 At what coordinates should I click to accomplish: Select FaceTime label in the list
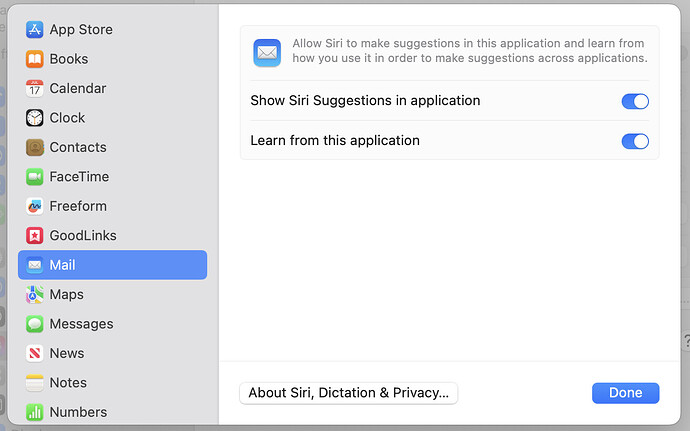(x=79, y=177)
